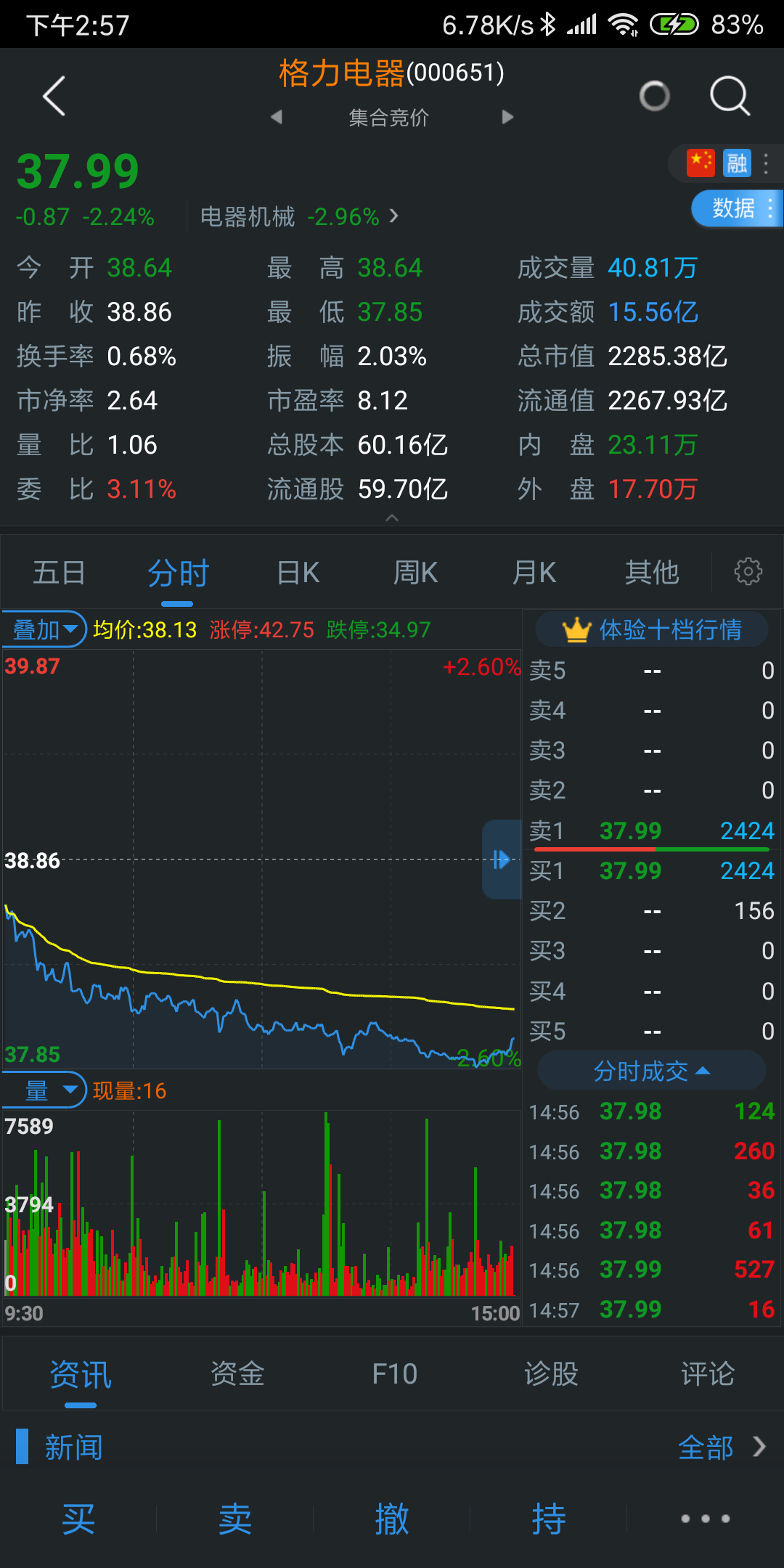Screen dimensions: 784x1568
Task: Switch to 月K chart tab
Action: tap(534, 573)
